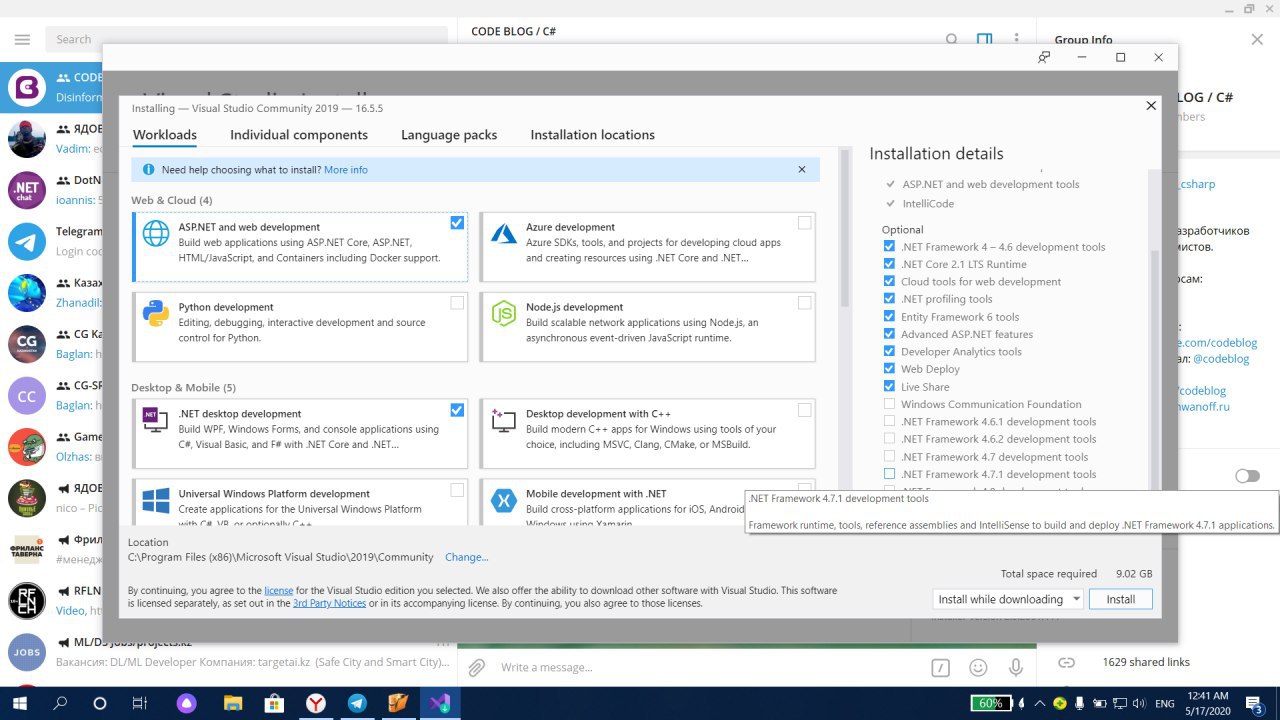Uncheck the Web Deploy optional component
Image resolution: width=1280 pixels, height=720 pixels.
(x=889, y=369)
